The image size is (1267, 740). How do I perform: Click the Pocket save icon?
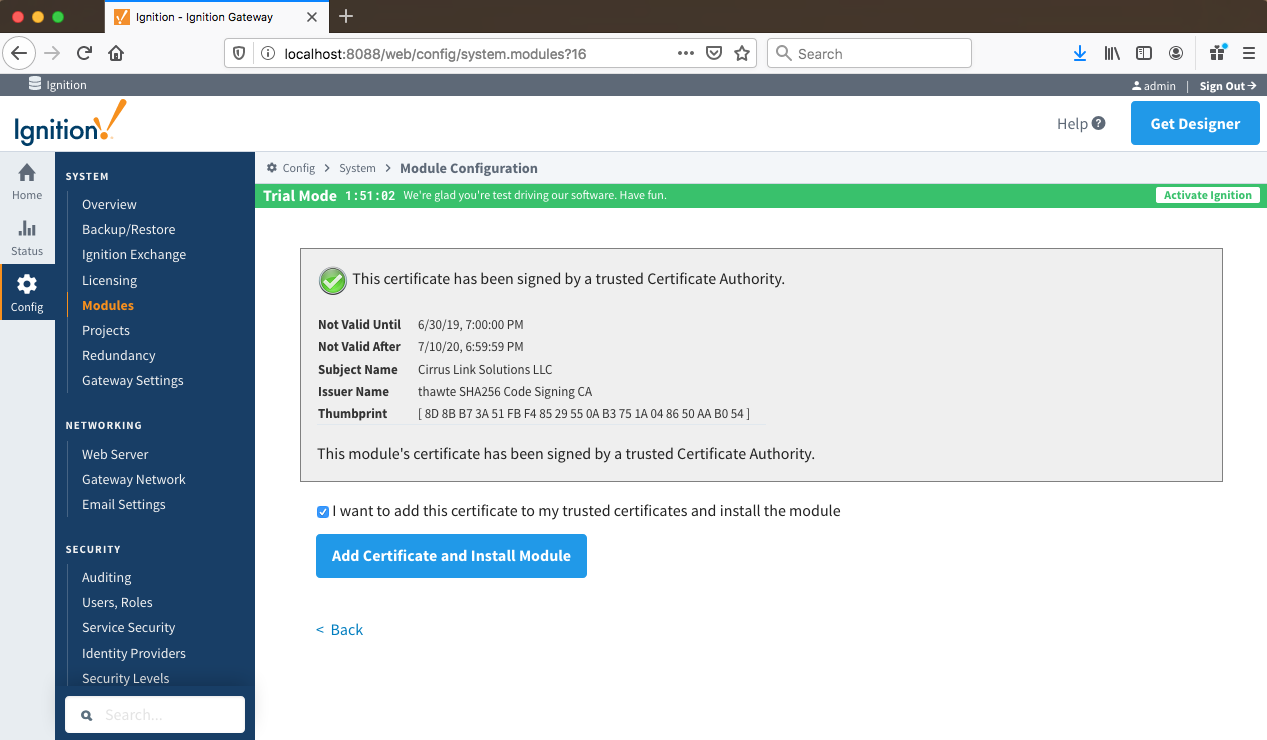pos(714,54)
